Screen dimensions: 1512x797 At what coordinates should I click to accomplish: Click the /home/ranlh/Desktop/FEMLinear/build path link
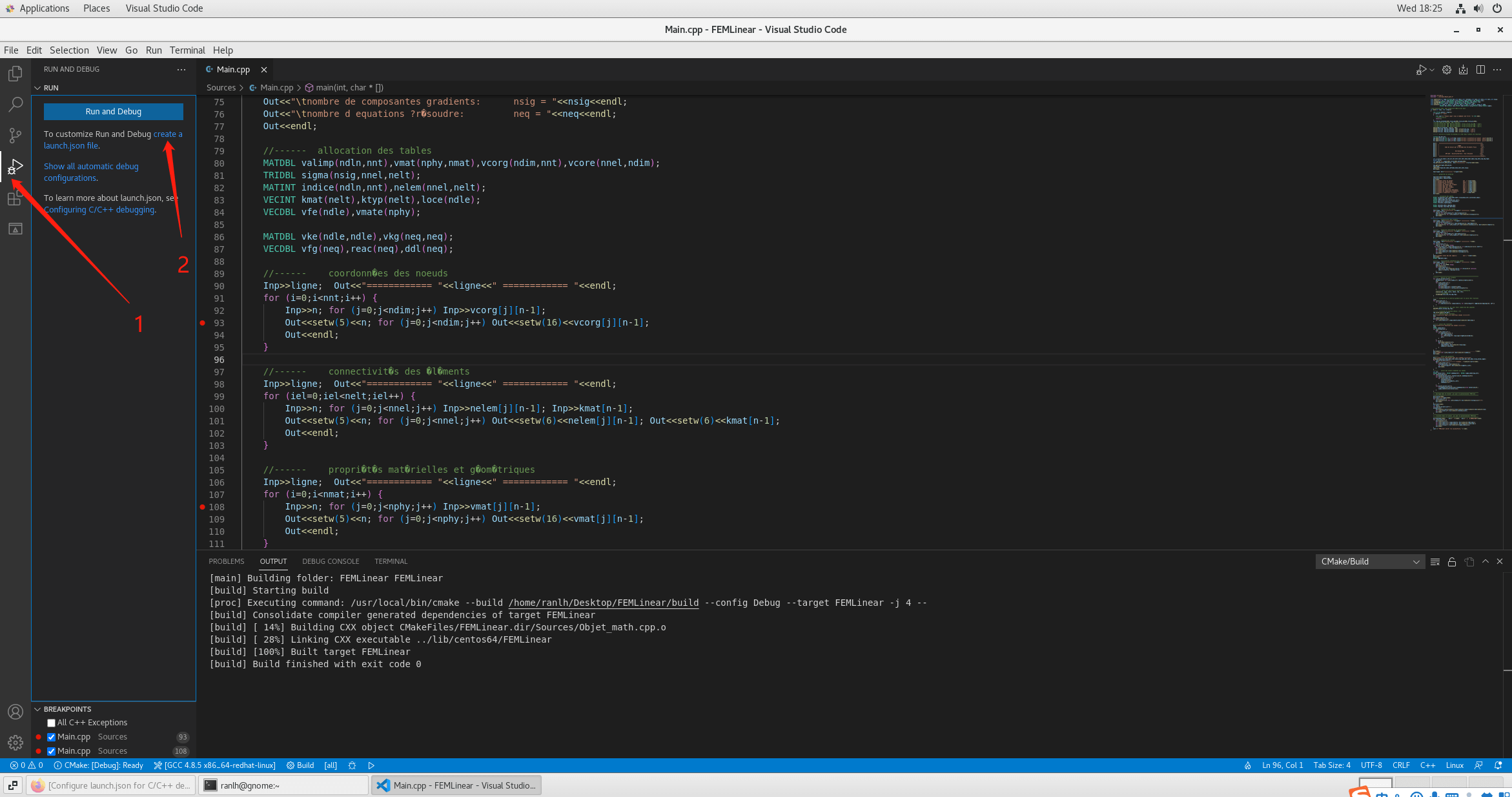(603, 603)
